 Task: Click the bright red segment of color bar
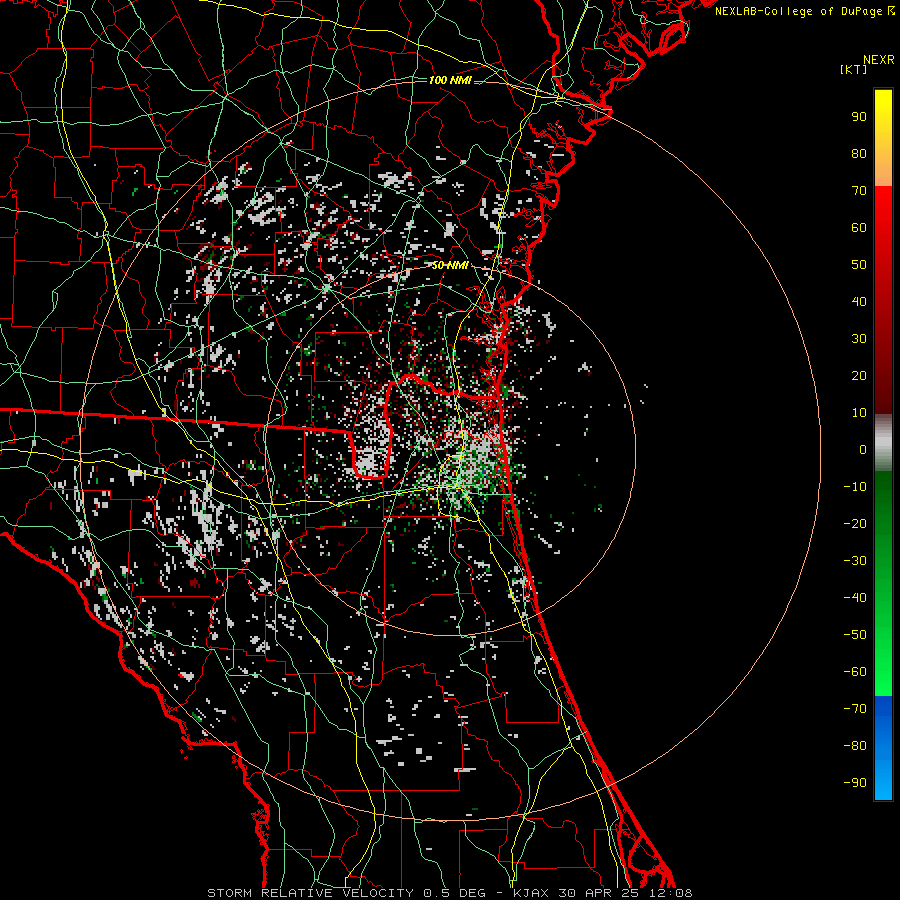coord(883,230)
